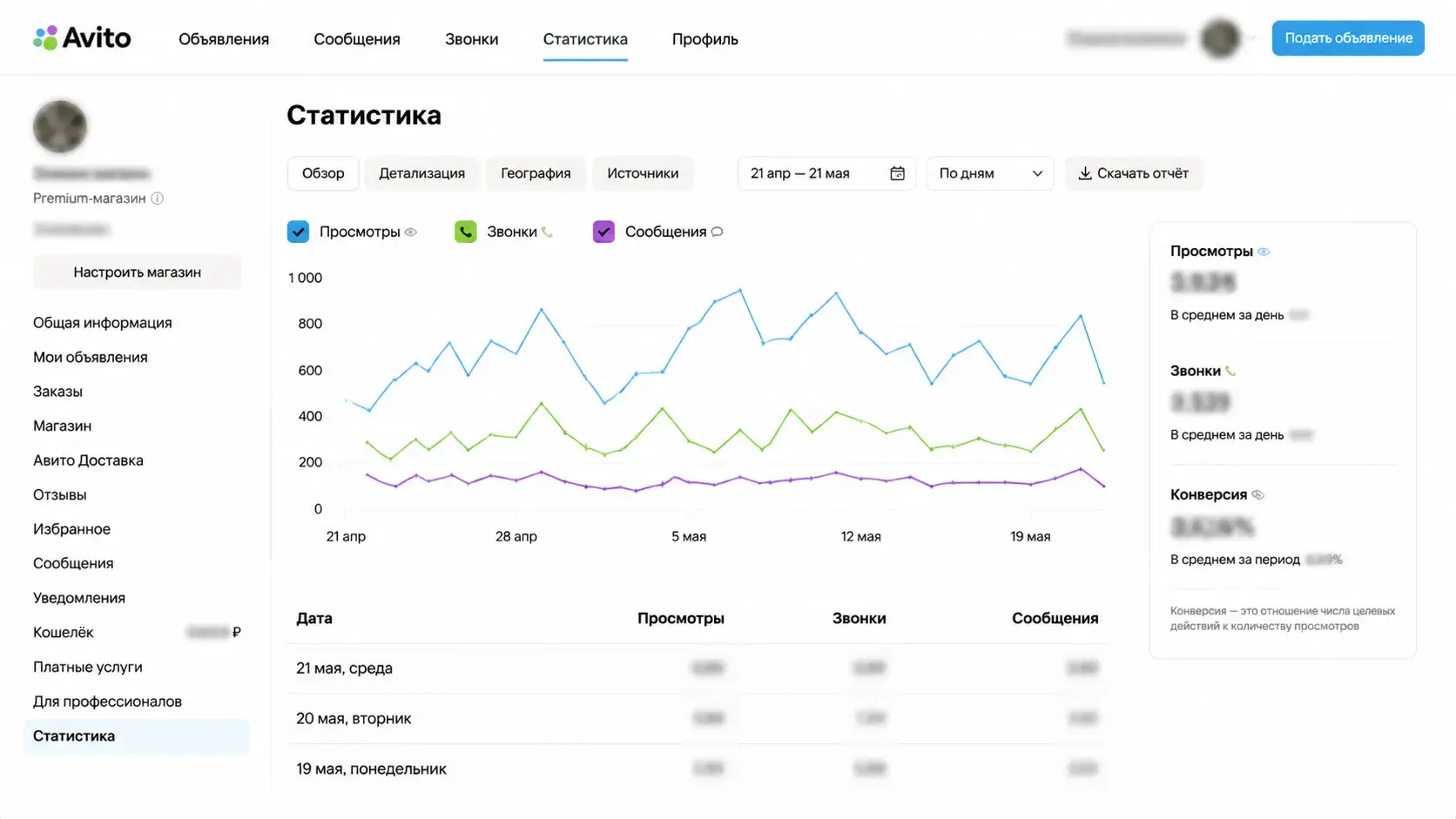This screenshot has width=1456, height=819.
Task: Click the header user avatar
Action: click(1220, 38)
